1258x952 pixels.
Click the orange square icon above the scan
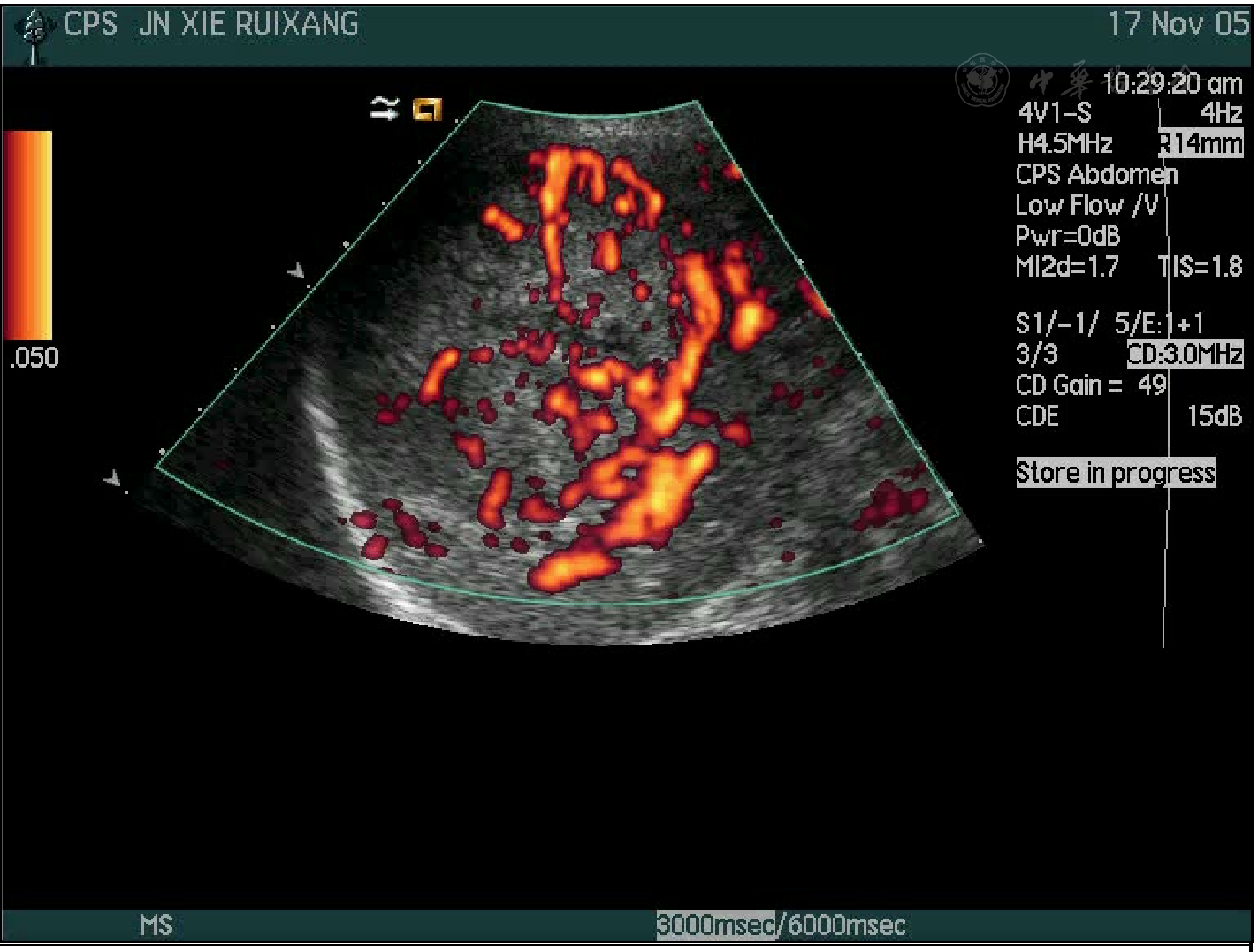pos(428,109)
